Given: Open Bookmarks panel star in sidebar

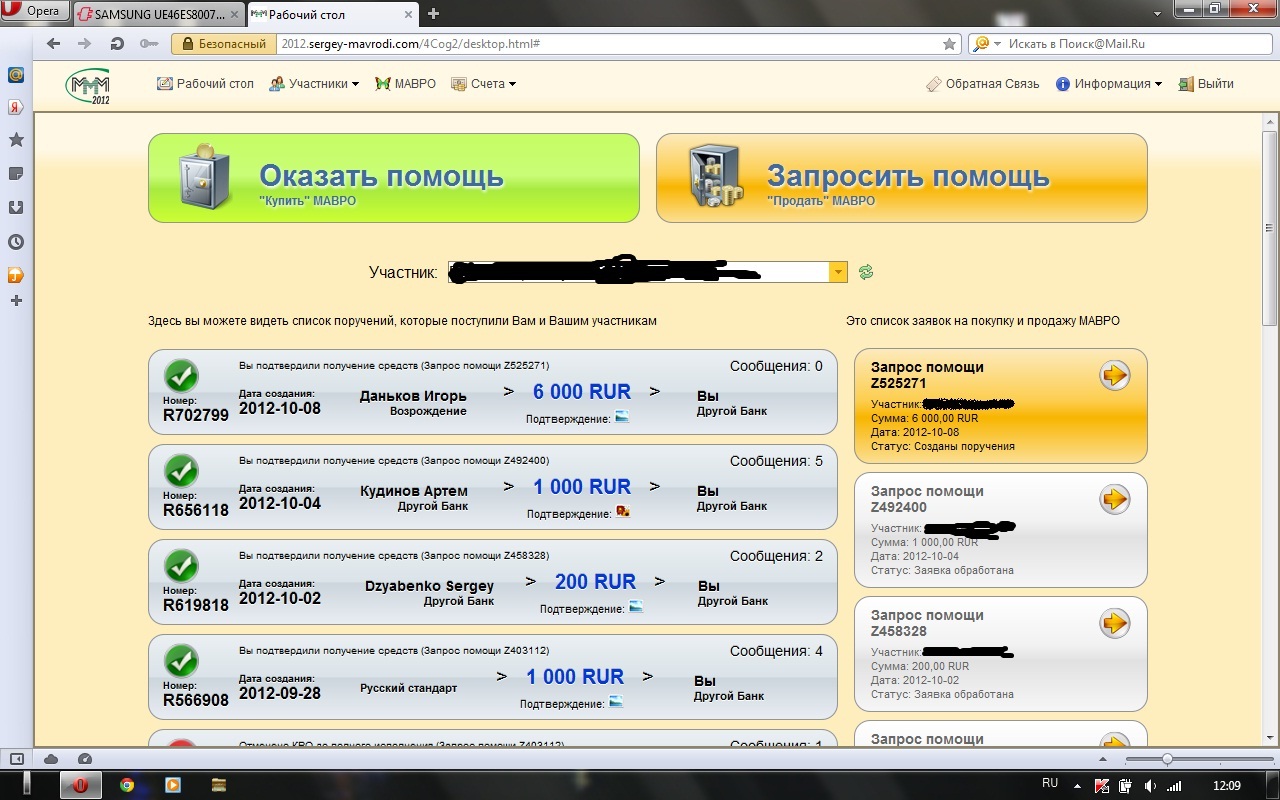Looking at the screenshot, I should pyautogui.click(x=16, y=140).
